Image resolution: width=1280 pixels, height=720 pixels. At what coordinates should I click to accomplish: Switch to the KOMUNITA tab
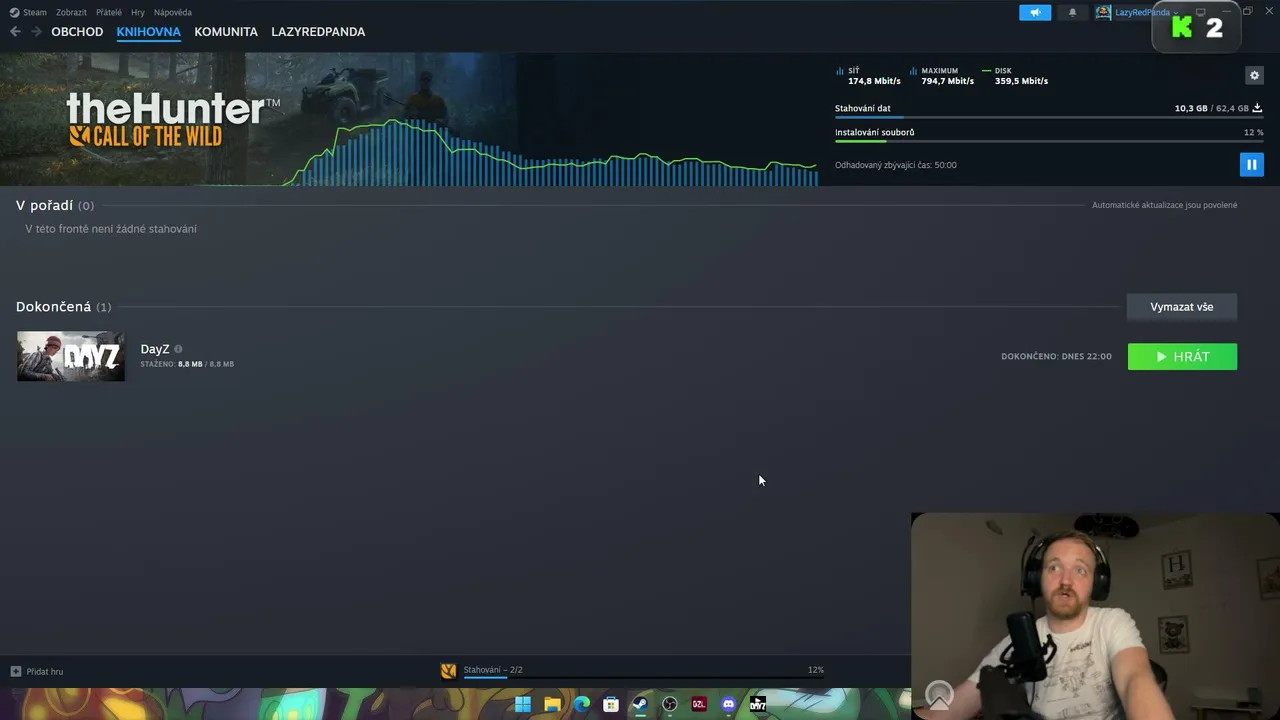click(226, 32)
